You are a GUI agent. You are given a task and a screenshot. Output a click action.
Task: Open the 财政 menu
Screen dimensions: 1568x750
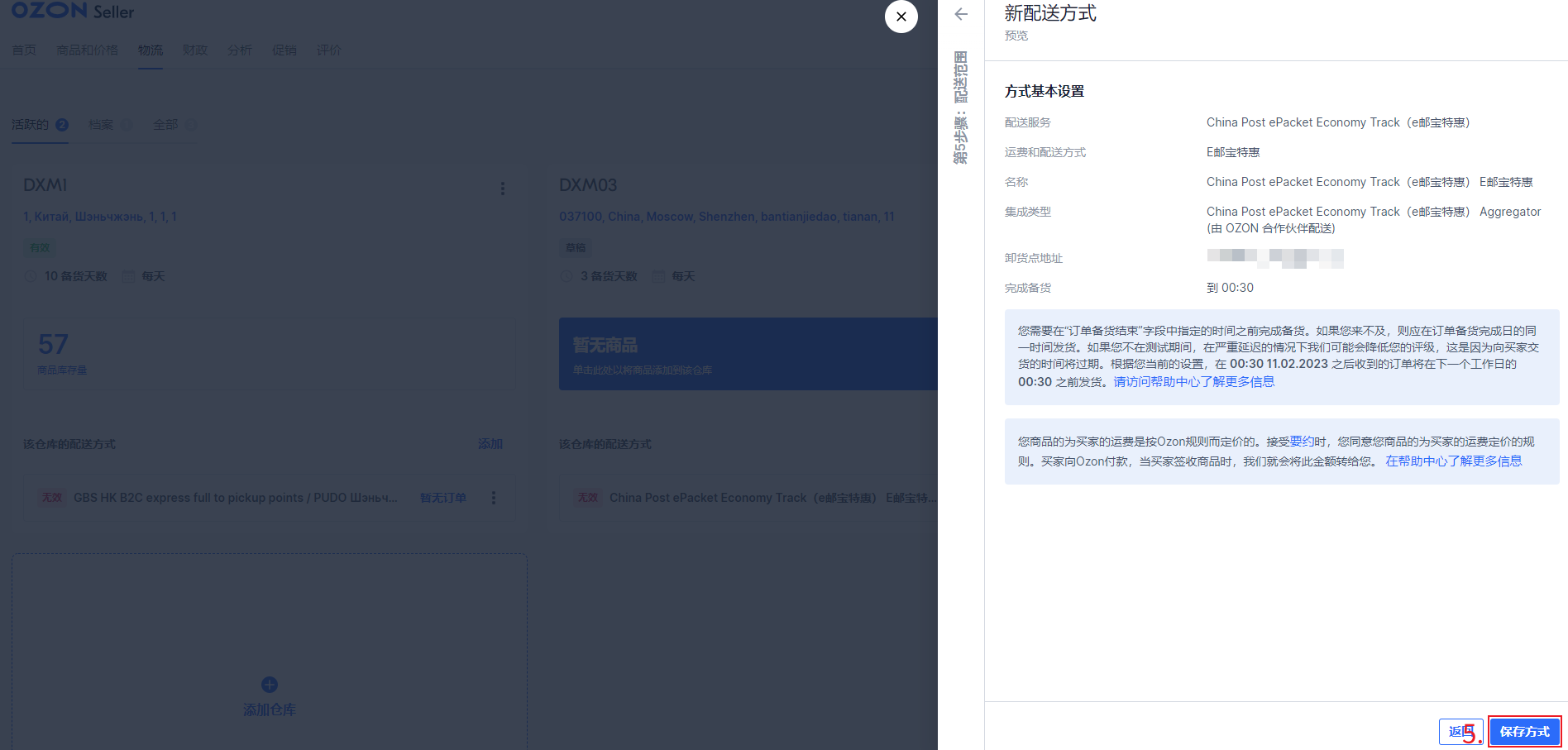[195, 50]
